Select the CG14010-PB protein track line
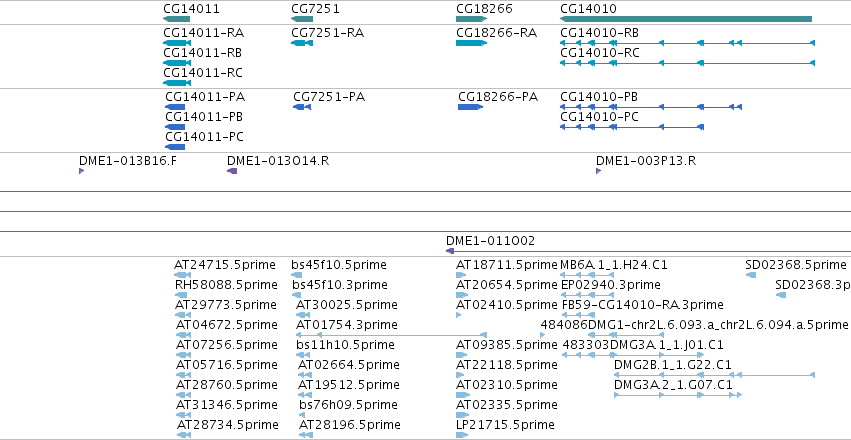This screenshot has height=440, width=851. (x=651, y=107)
